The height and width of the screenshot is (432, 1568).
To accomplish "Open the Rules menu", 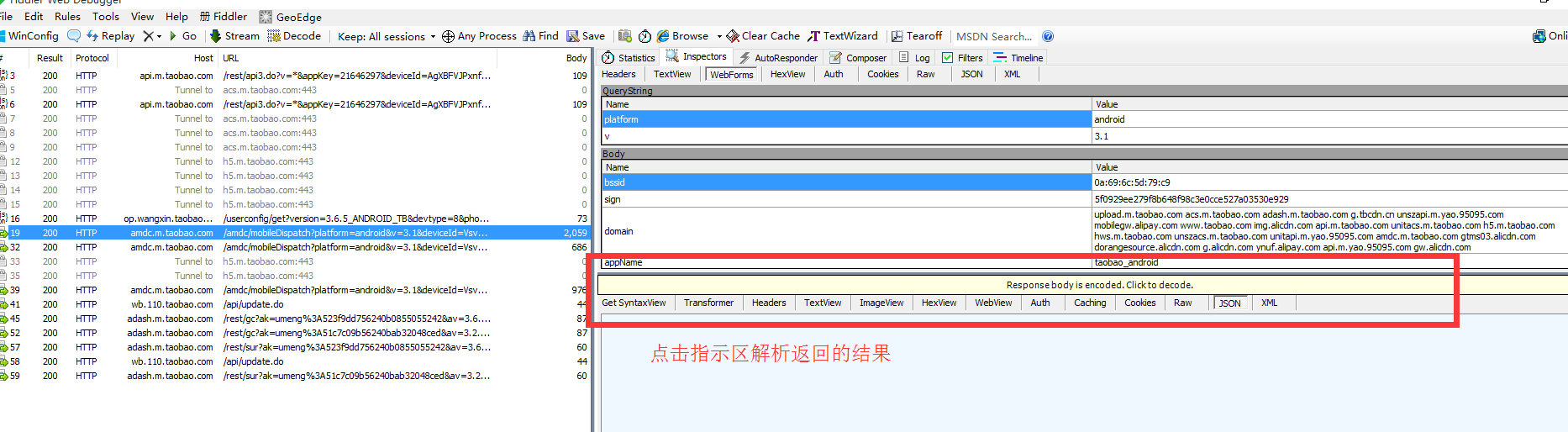I will [67, 17].
